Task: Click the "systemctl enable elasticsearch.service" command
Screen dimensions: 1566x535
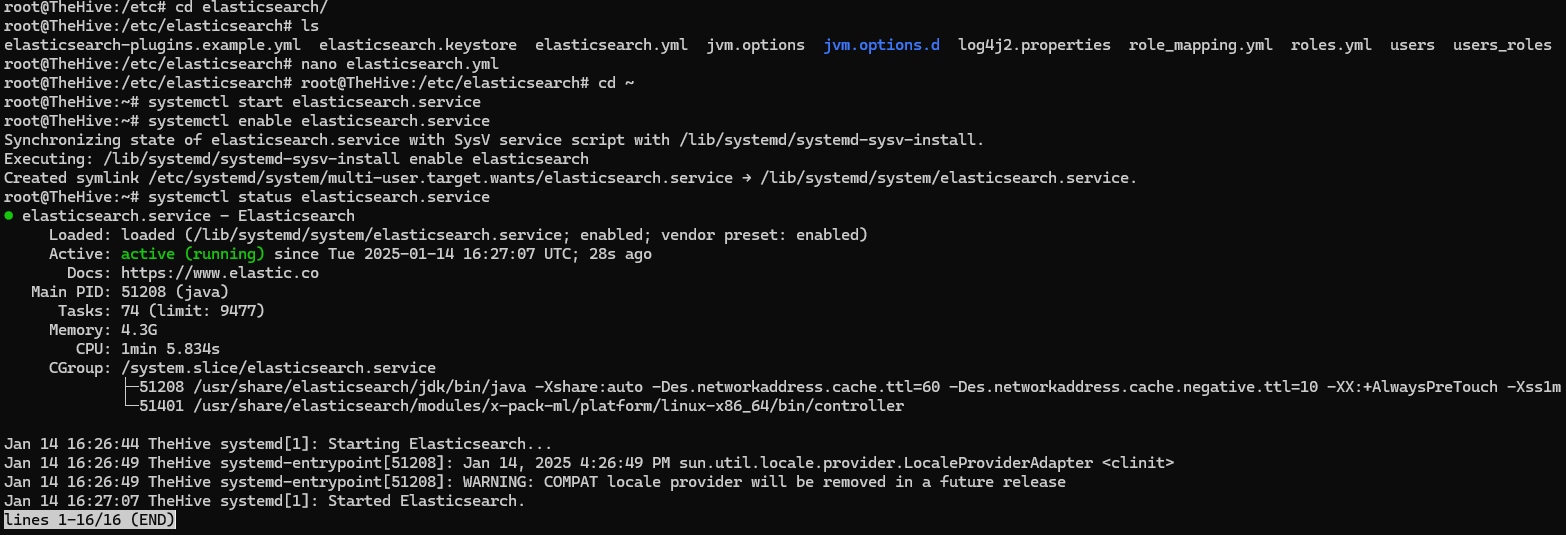Action: (319, 121)
